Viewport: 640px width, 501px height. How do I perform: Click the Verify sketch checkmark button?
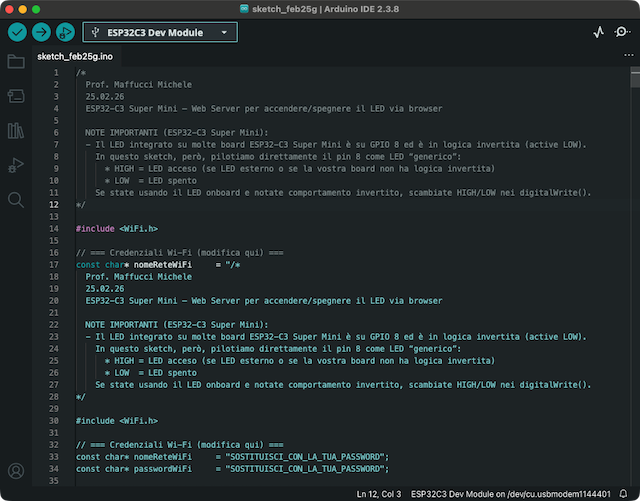coord(17,32)
